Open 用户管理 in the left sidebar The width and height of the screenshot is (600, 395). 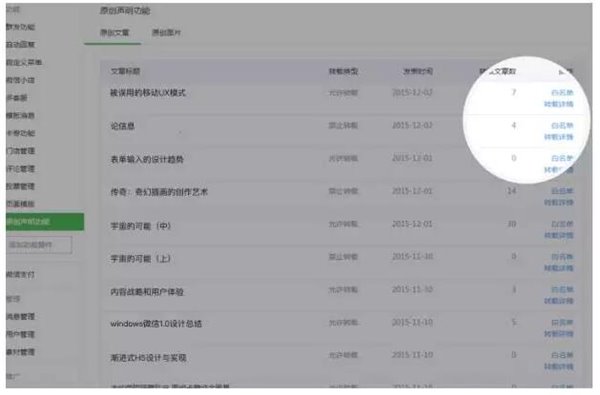tap(20, 334)
